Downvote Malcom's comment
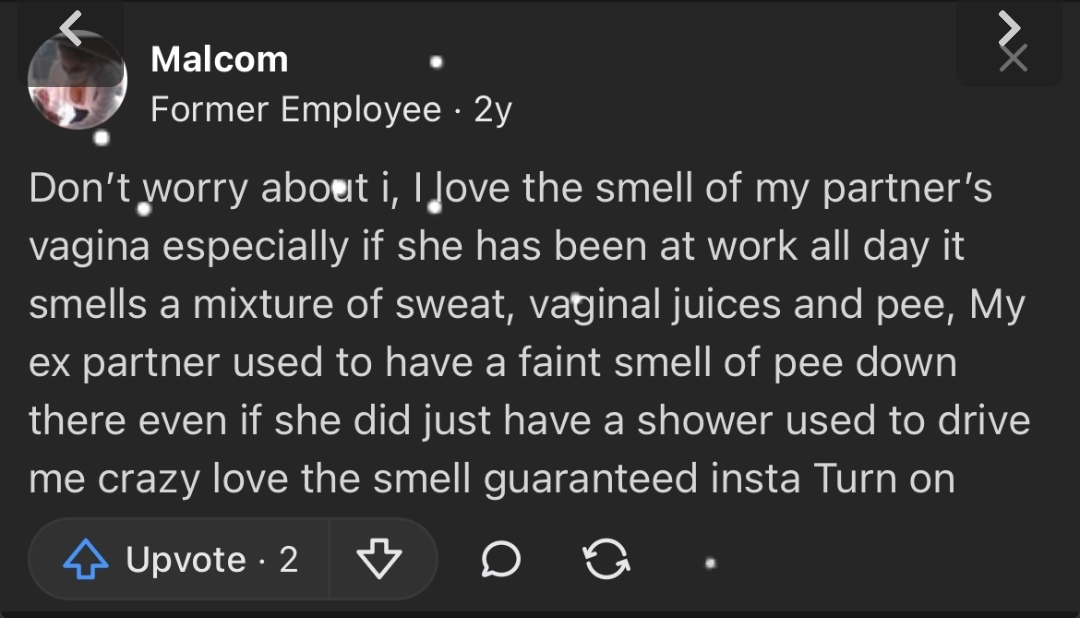 click(x=379, y=560)
